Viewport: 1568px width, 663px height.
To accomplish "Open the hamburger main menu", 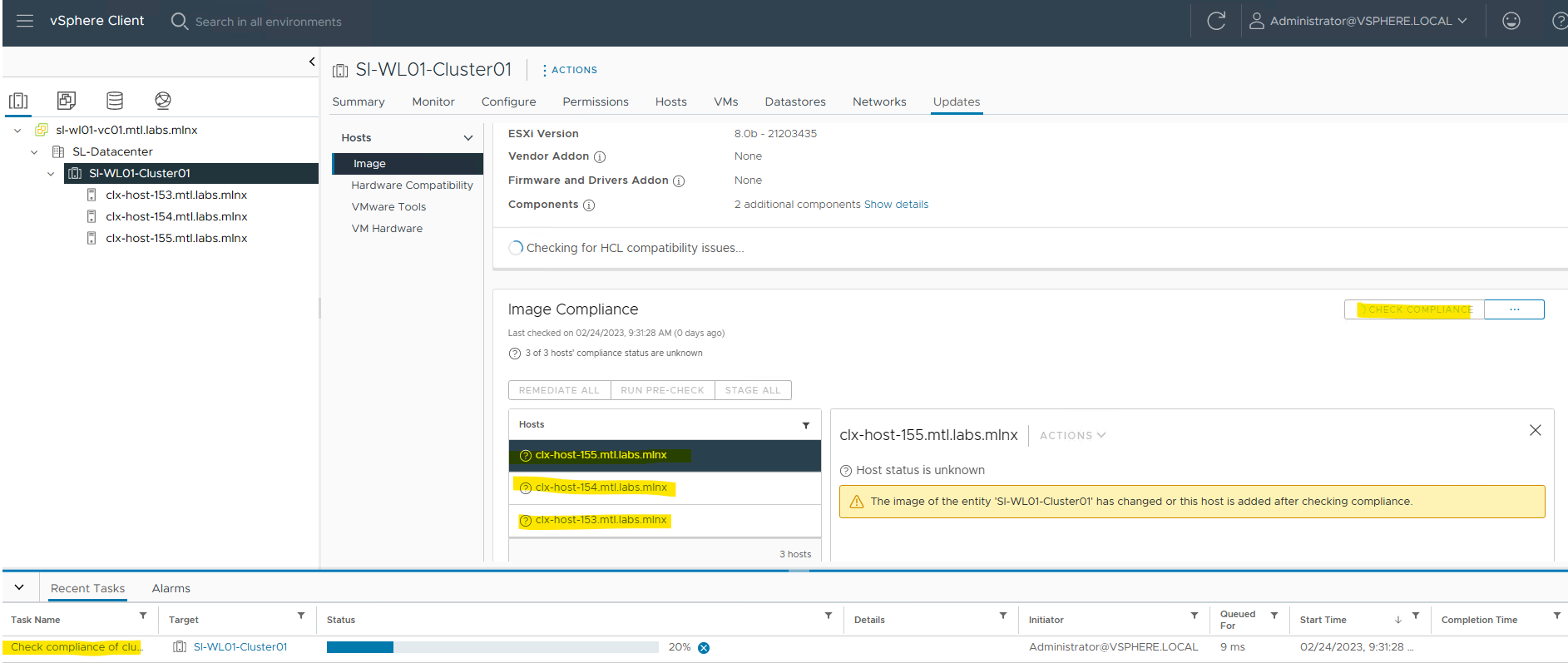I will pyautogui.click(x=25, y=21).
